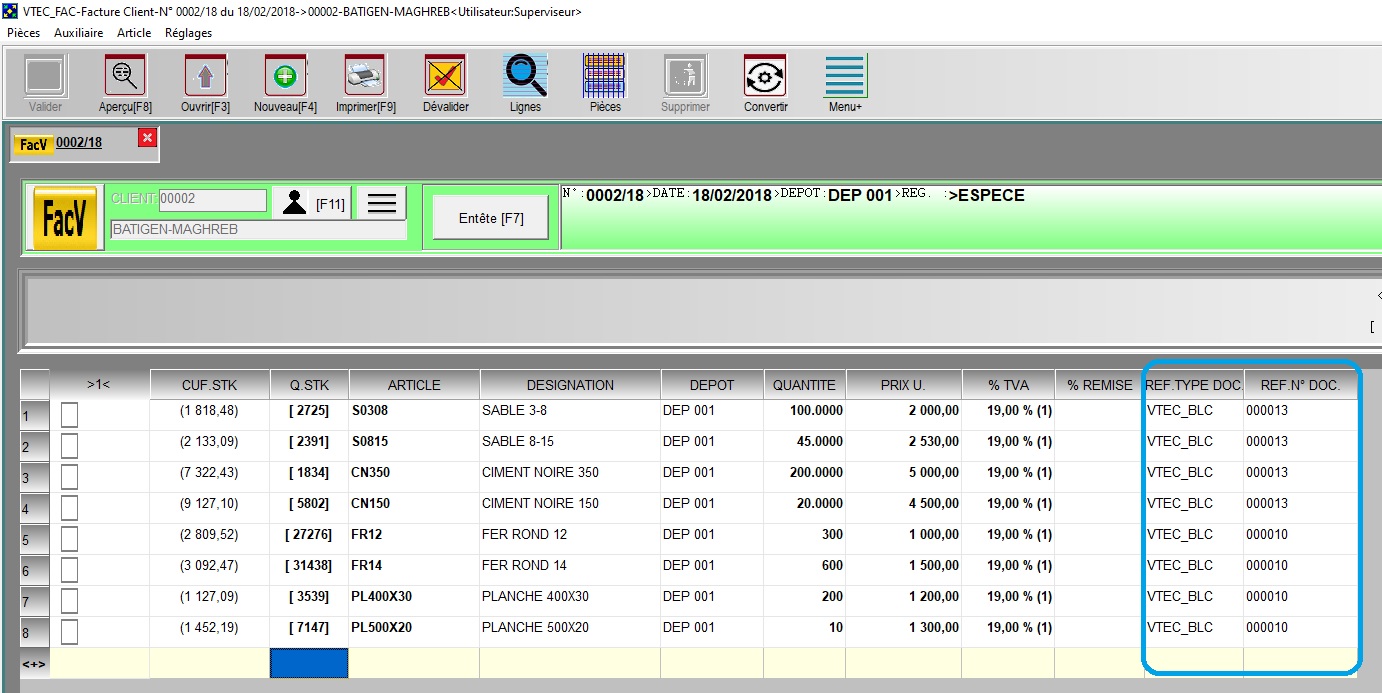Open the Pièces menu
The image size is (1382, 693).
click(x=23, y=33)
